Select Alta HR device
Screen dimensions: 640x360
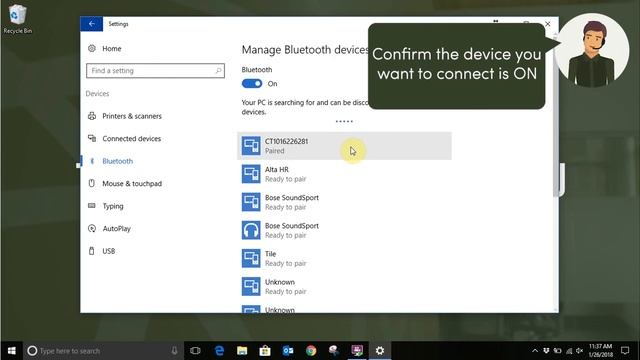(344, 174)
